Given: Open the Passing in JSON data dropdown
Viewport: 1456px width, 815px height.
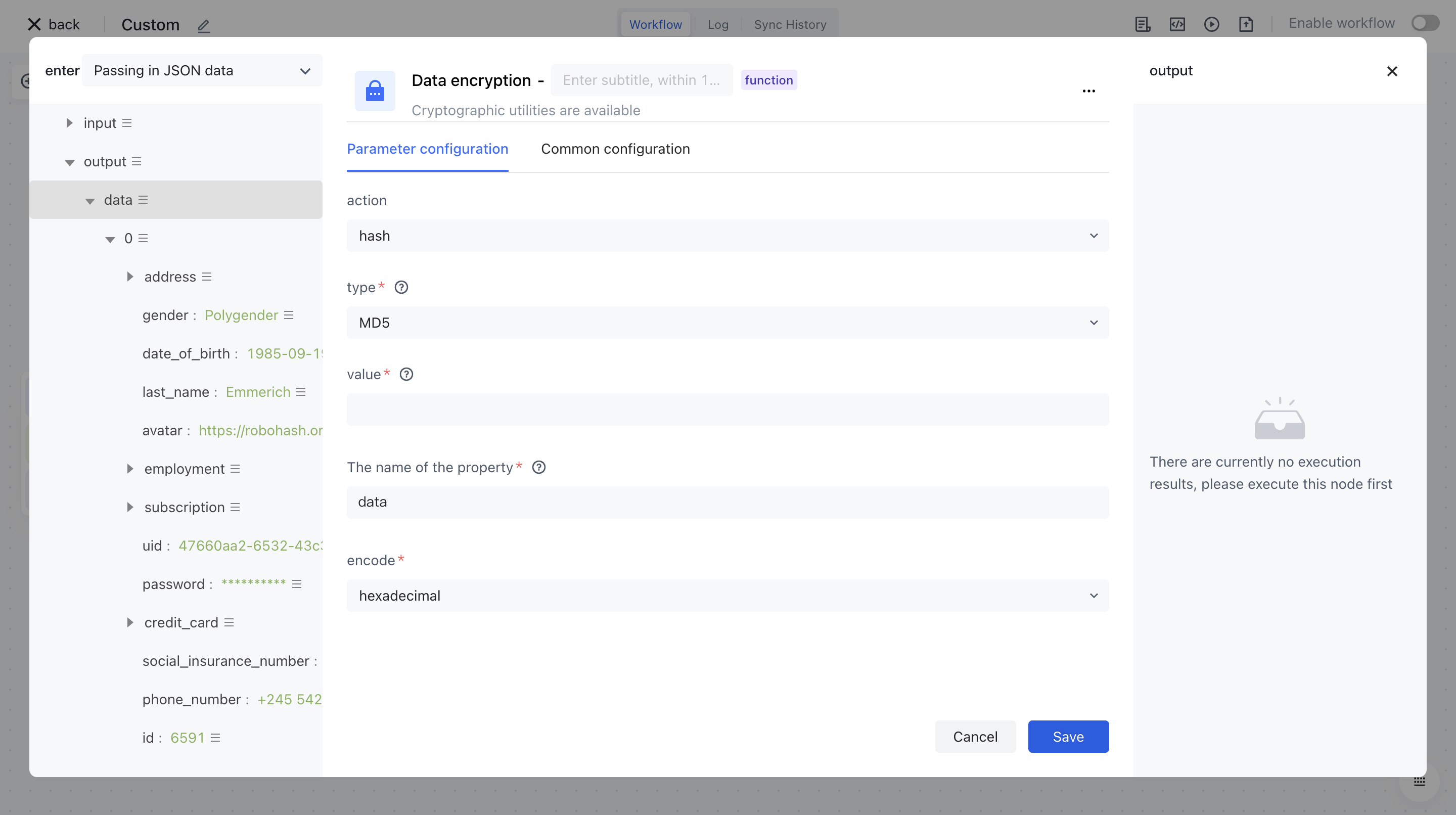Looking at the screenshot, I should 202,71.
